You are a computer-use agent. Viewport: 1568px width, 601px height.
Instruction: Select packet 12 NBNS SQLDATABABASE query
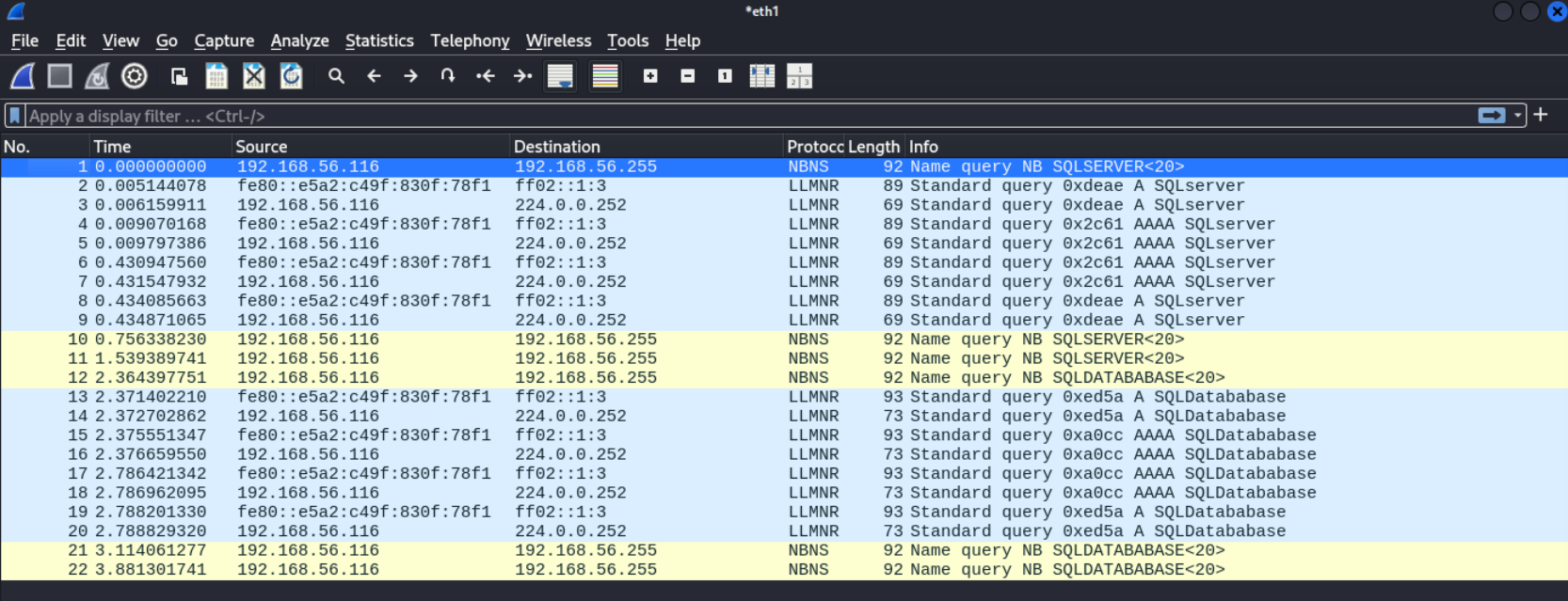click(x=783, y=378)
